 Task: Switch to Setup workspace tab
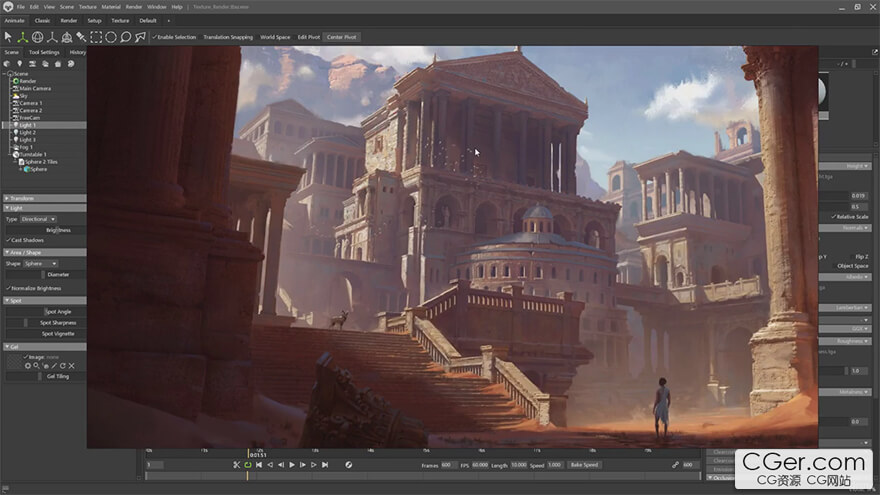tap(94, 21)
